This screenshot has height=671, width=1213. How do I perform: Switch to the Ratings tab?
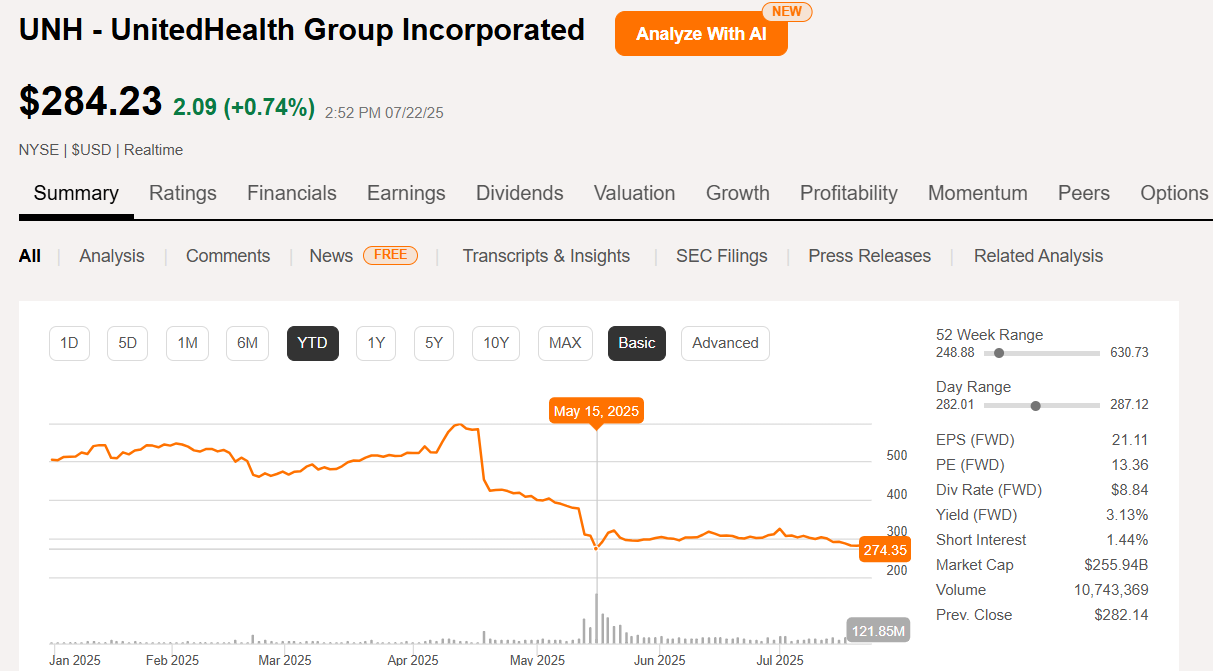(x=183, y=193)
